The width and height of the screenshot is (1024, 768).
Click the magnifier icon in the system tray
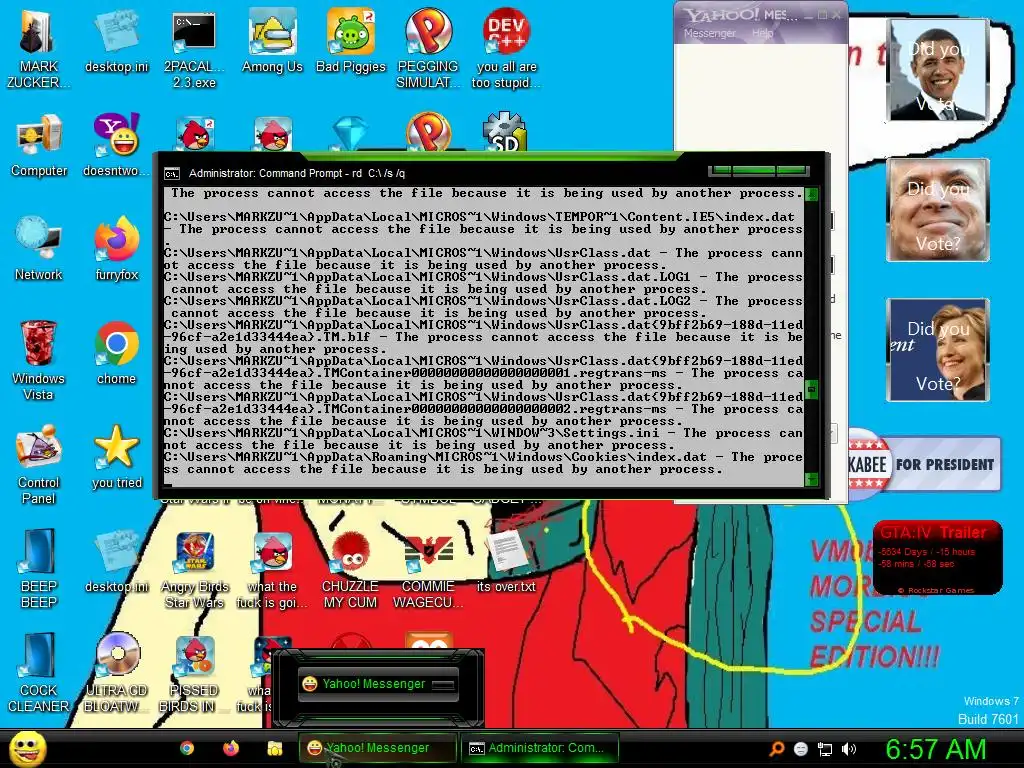776,749
